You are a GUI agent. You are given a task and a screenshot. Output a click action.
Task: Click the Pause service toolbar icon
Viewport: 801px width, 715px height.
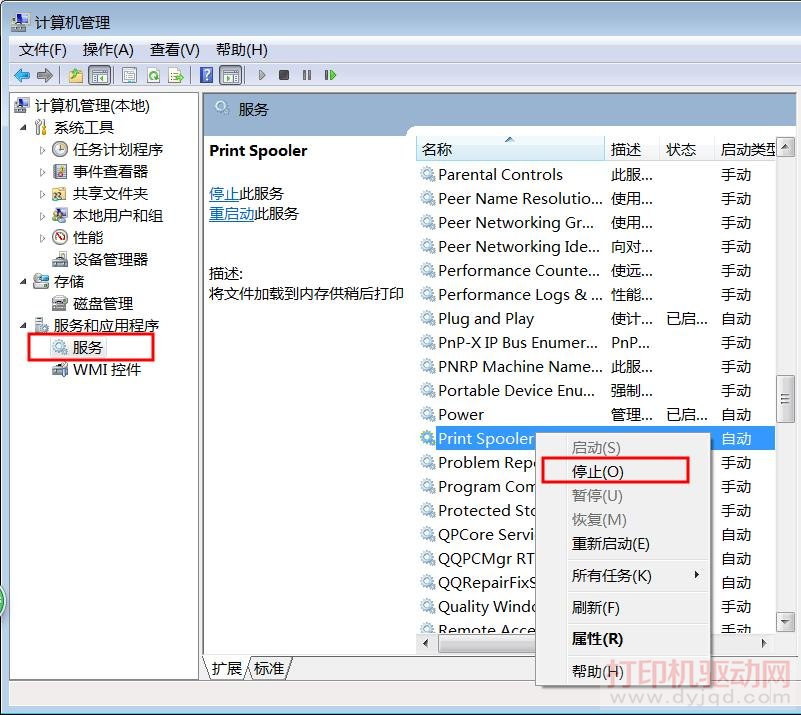click(x=307, y=76)
